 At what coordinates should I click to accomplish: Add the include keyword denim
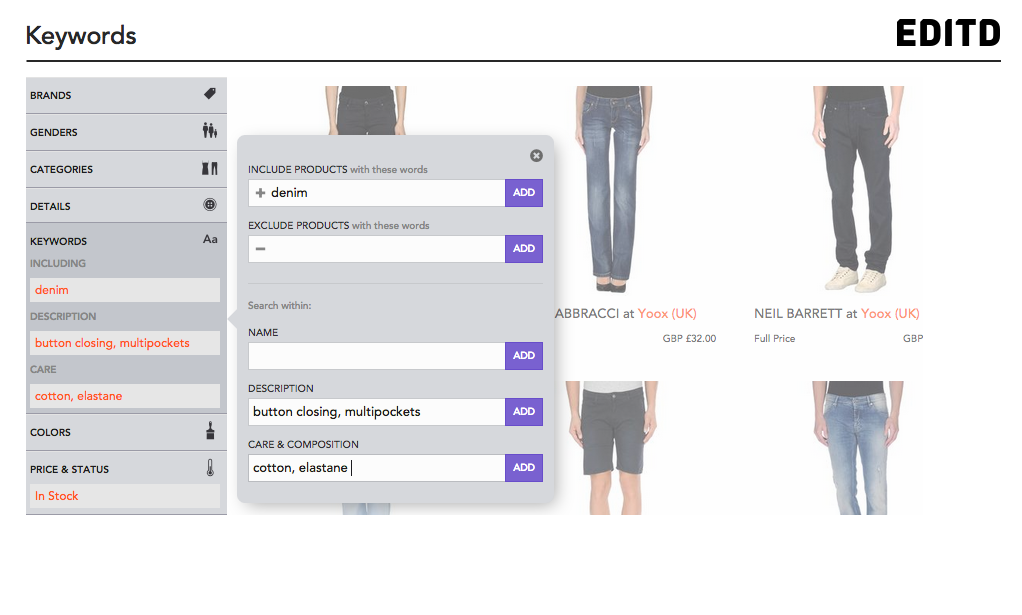click(524, 193)
